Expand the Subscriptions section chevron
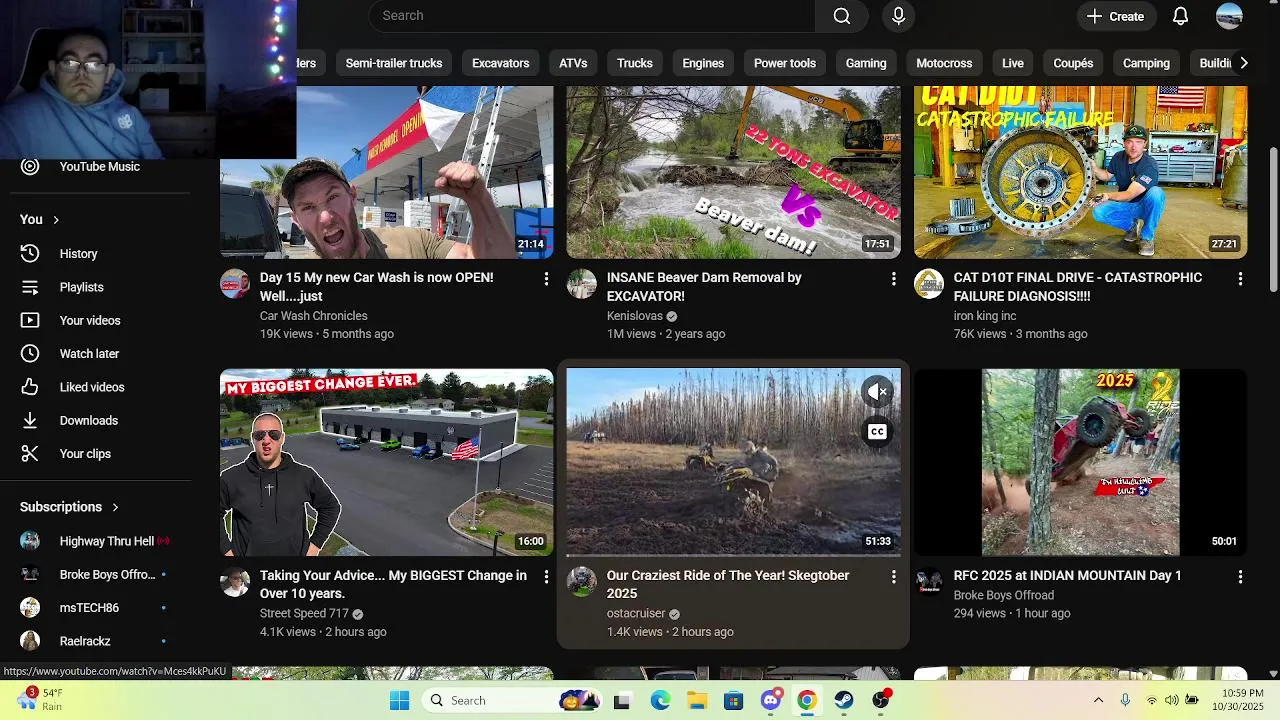The height and width of the screenshot is (720, 1280). tap(115, 507)
